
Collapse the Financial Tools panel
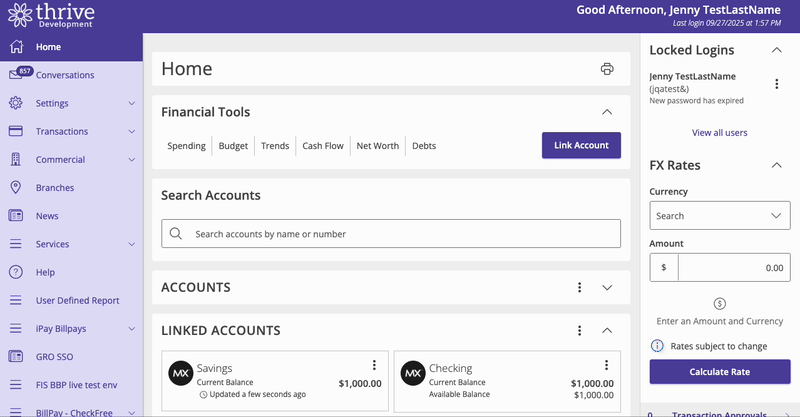point(606,112)
